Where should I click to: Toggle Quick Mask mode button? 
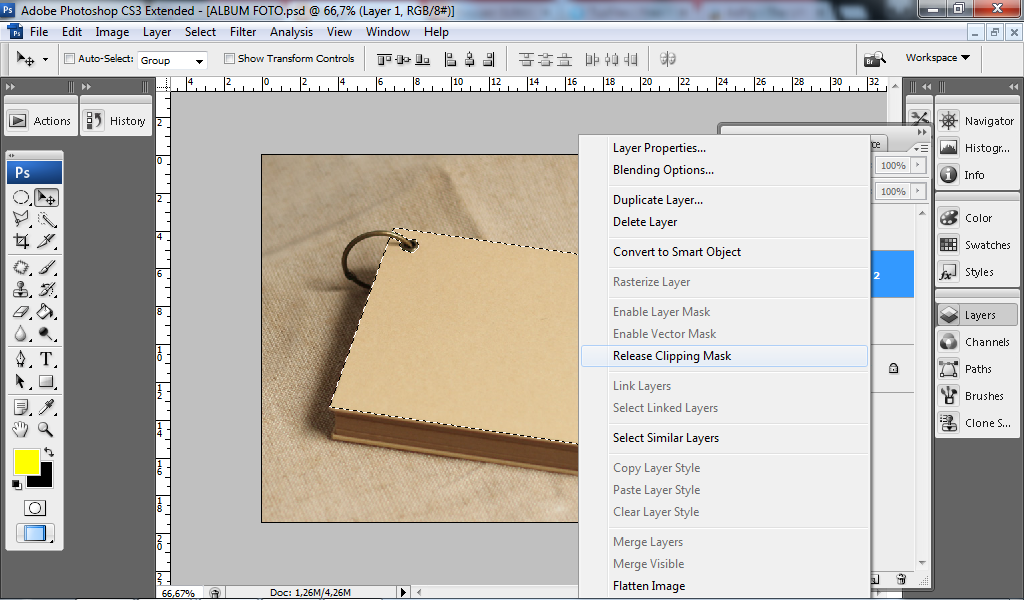tap(35, 507)
